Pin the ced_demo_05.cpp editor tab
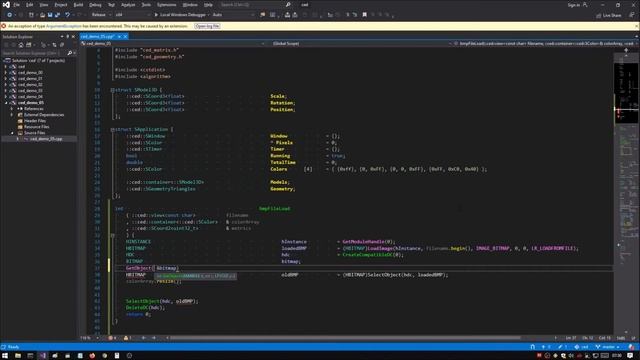 click(x=119, y=36)
